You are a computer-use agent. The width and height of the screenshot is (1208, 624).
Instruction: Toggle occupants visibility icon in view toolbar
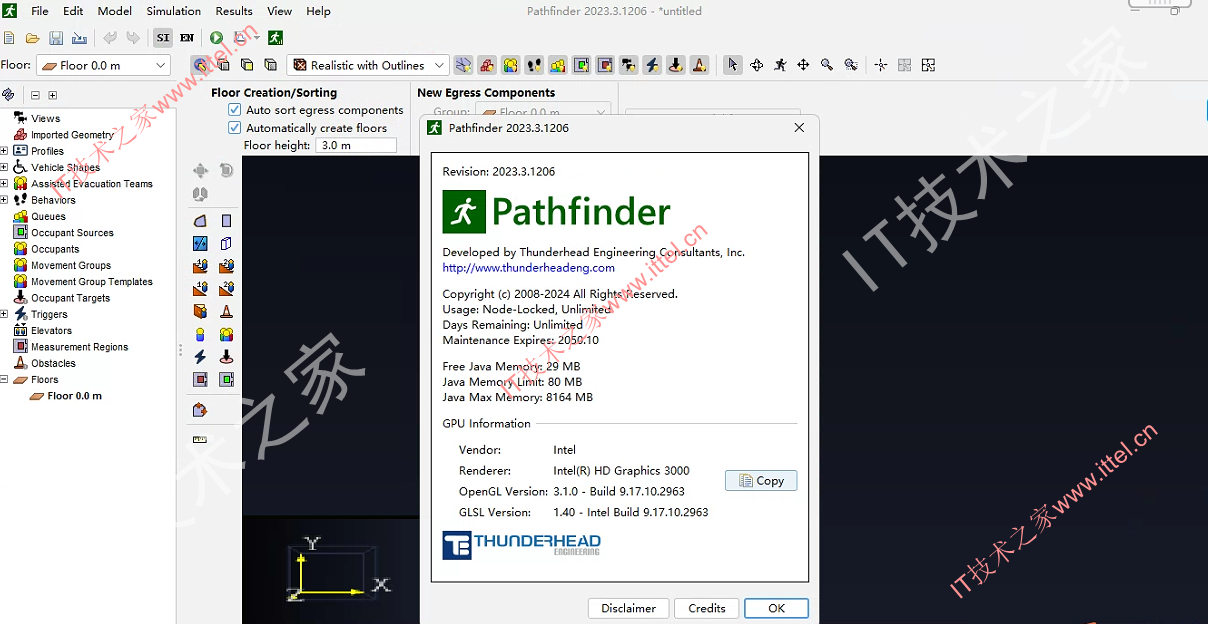pos(511,65)
